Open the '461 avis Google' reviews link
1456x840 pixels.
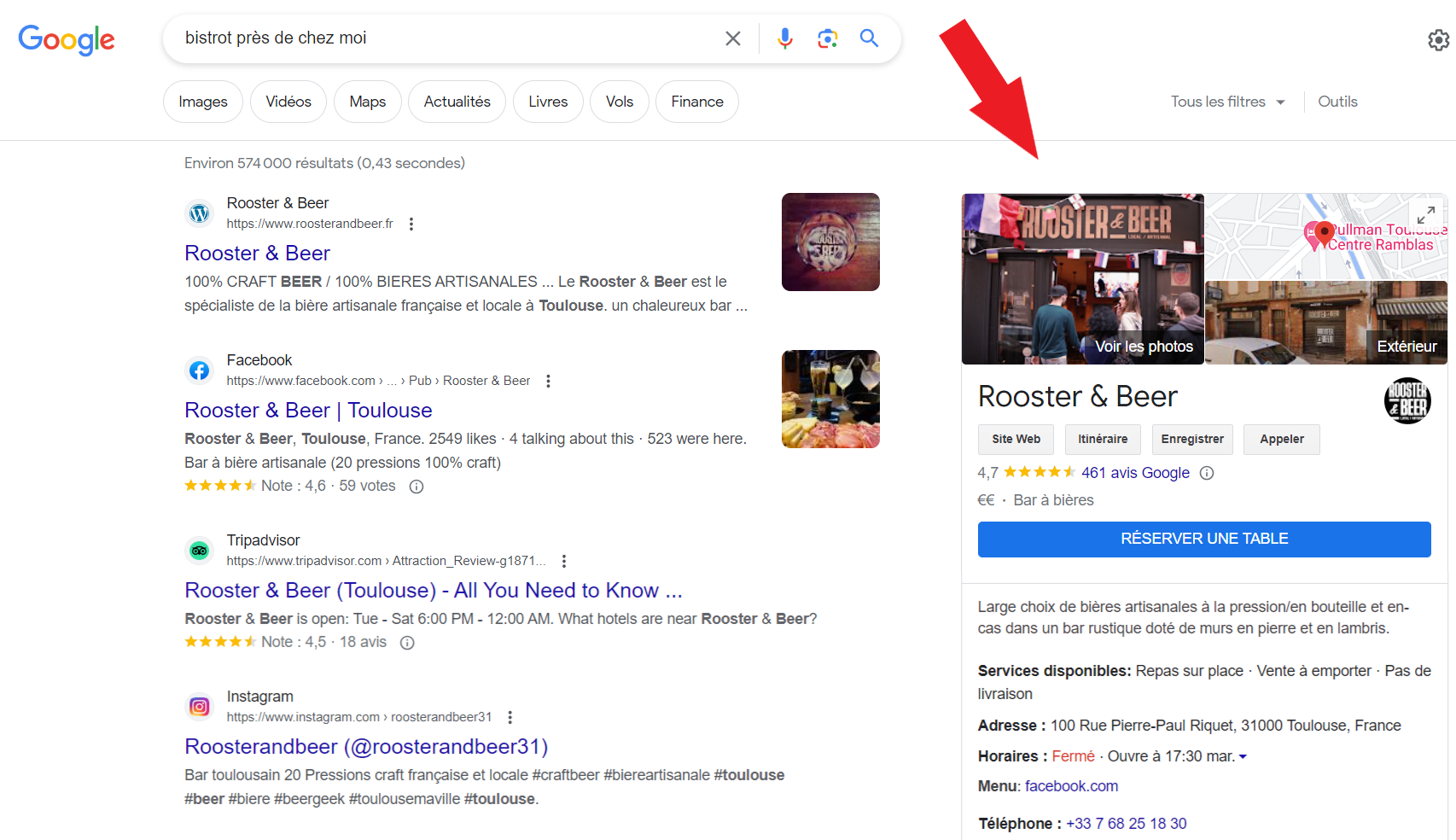click(x=1134, y=472)
